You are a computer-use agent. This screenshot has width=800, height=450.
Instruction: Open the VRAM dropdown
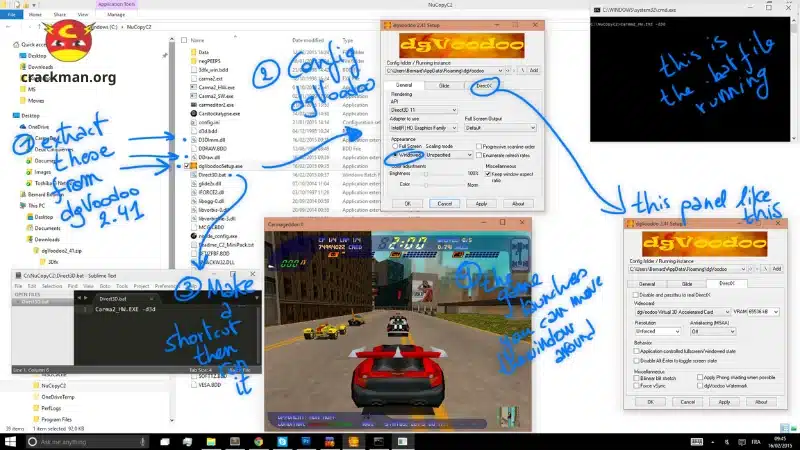pyautogui.click(x=763, y=312)
